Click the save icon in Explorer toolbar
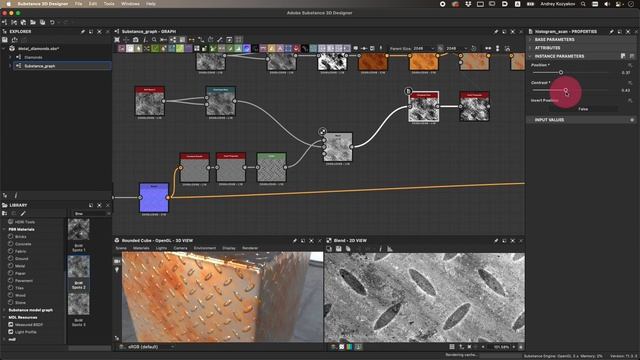This screenshot has height=360, width=640. click(x=5, y=40)
